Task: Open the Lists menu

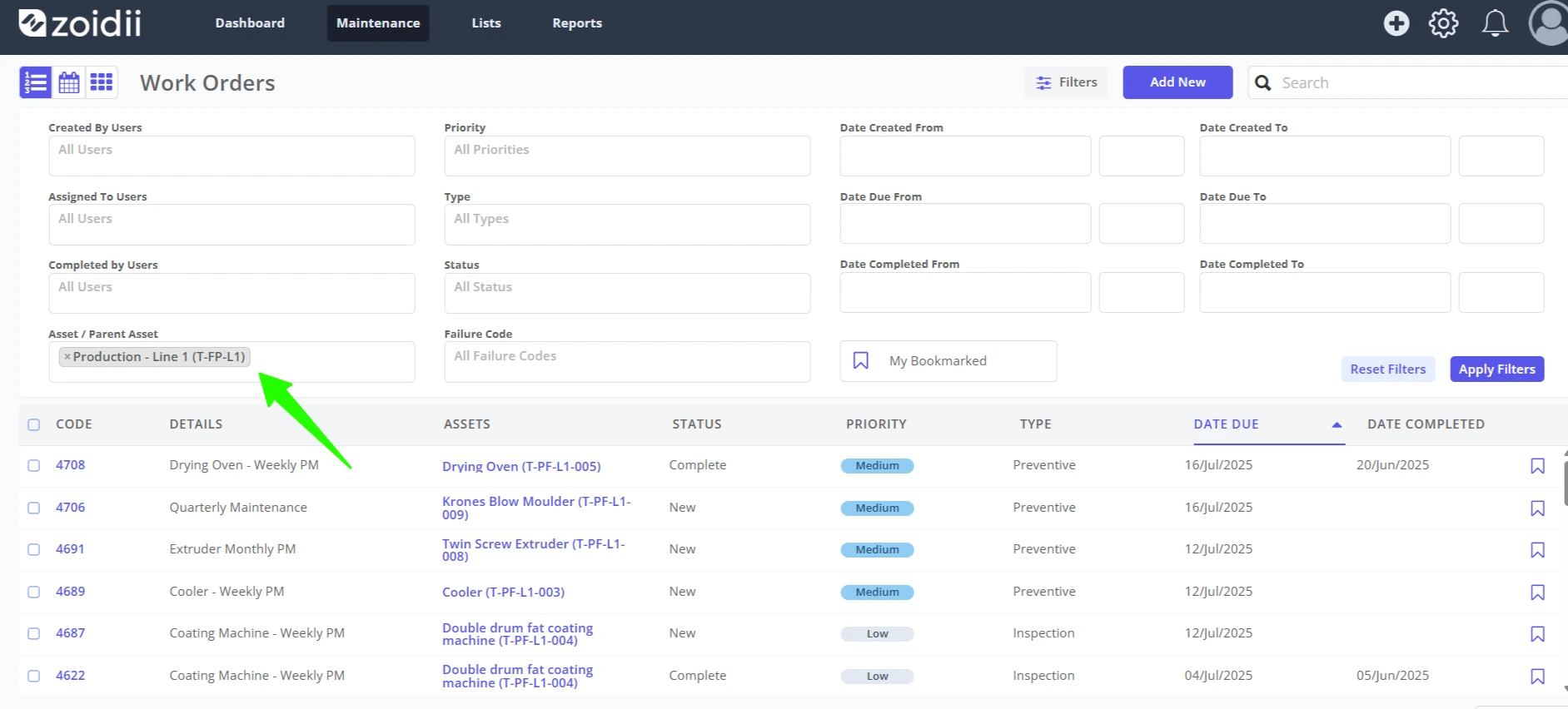Action: (486, 23)
